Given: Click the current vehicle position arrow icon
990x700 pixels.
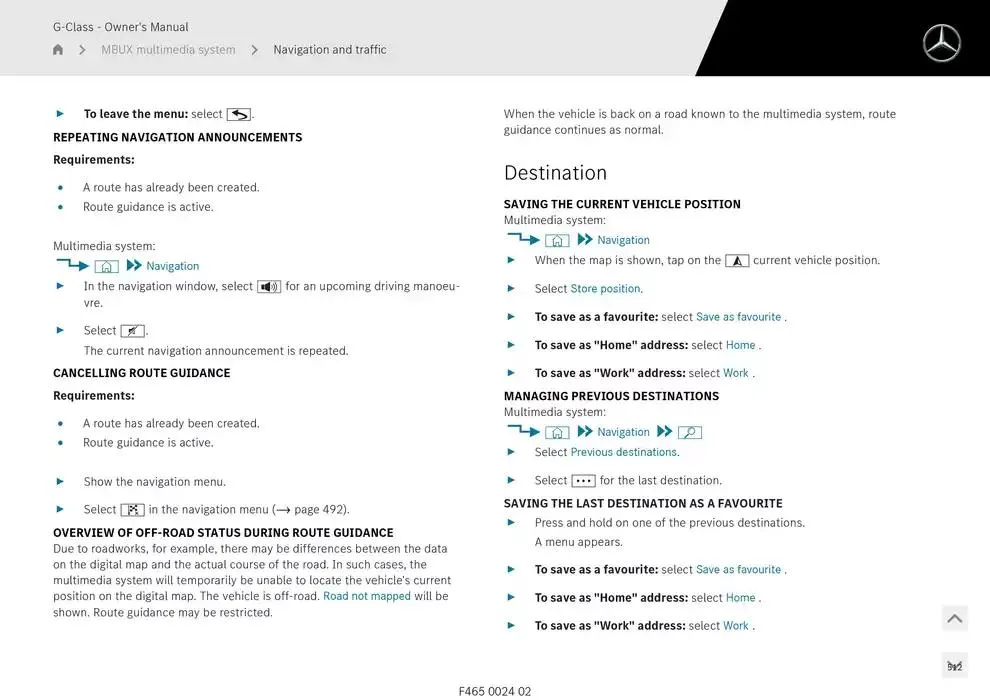Looking at the screenshot, I should tap(737, 261).
